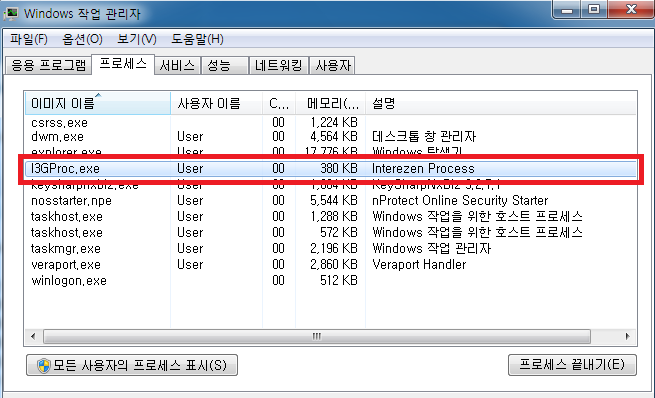Click the 2,860 KB memory value
This screenshot has width=655, height=398.
coord(334,264)
